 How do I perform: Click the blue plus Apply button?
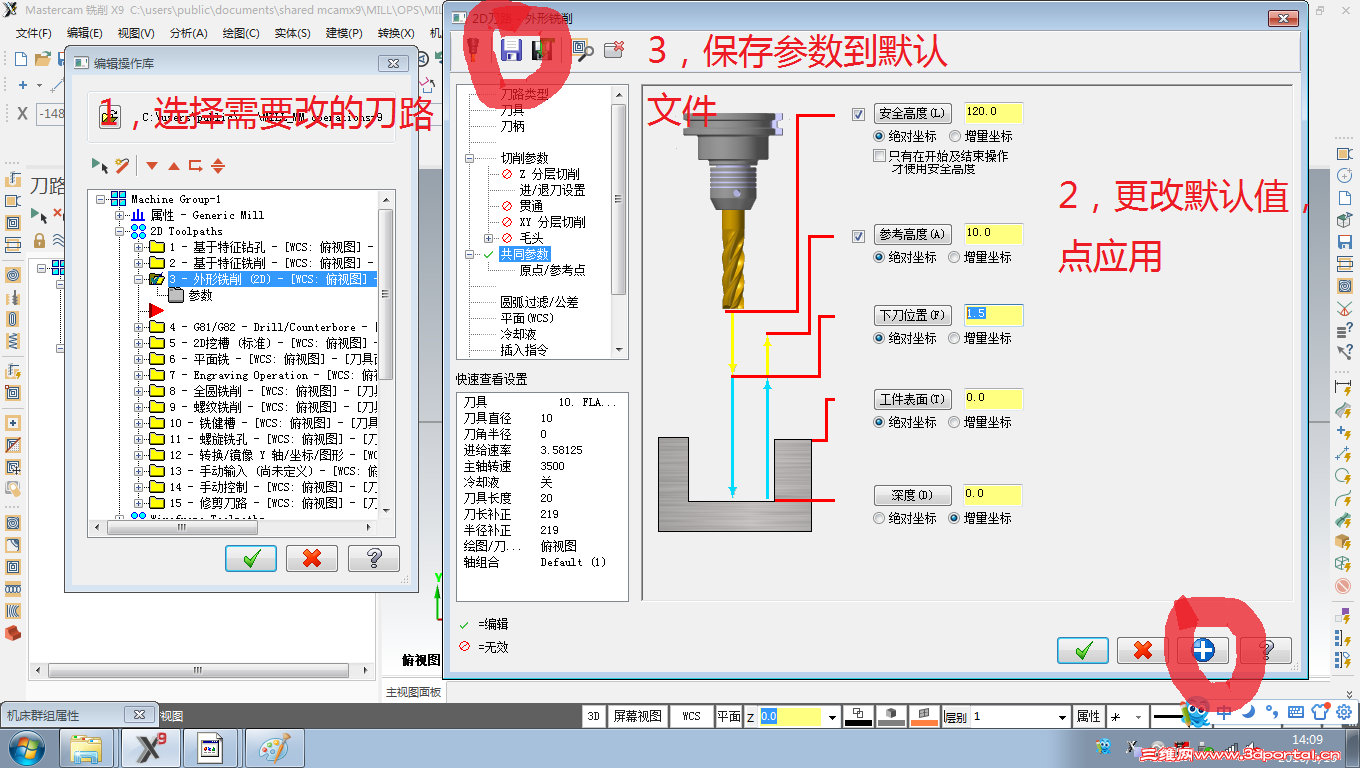tap(1203, 650)
